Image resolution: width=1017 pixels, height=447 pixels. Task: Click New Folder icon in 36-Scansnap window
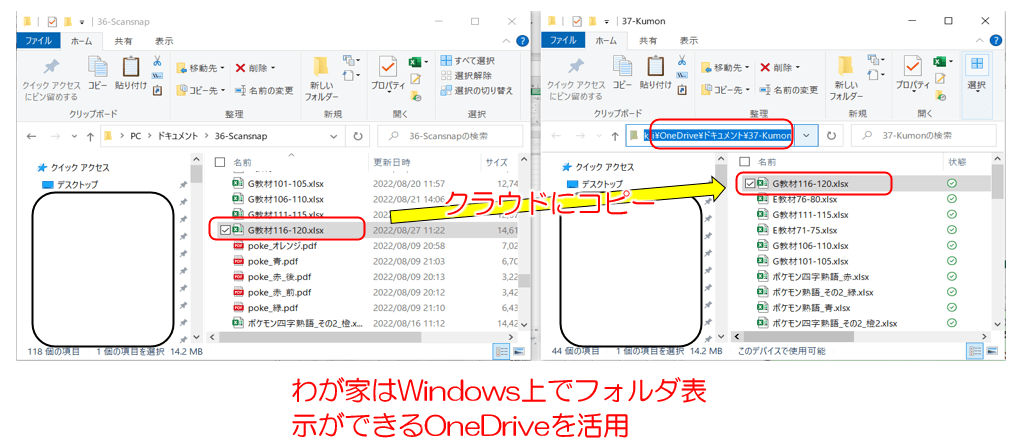pos(321,79)
